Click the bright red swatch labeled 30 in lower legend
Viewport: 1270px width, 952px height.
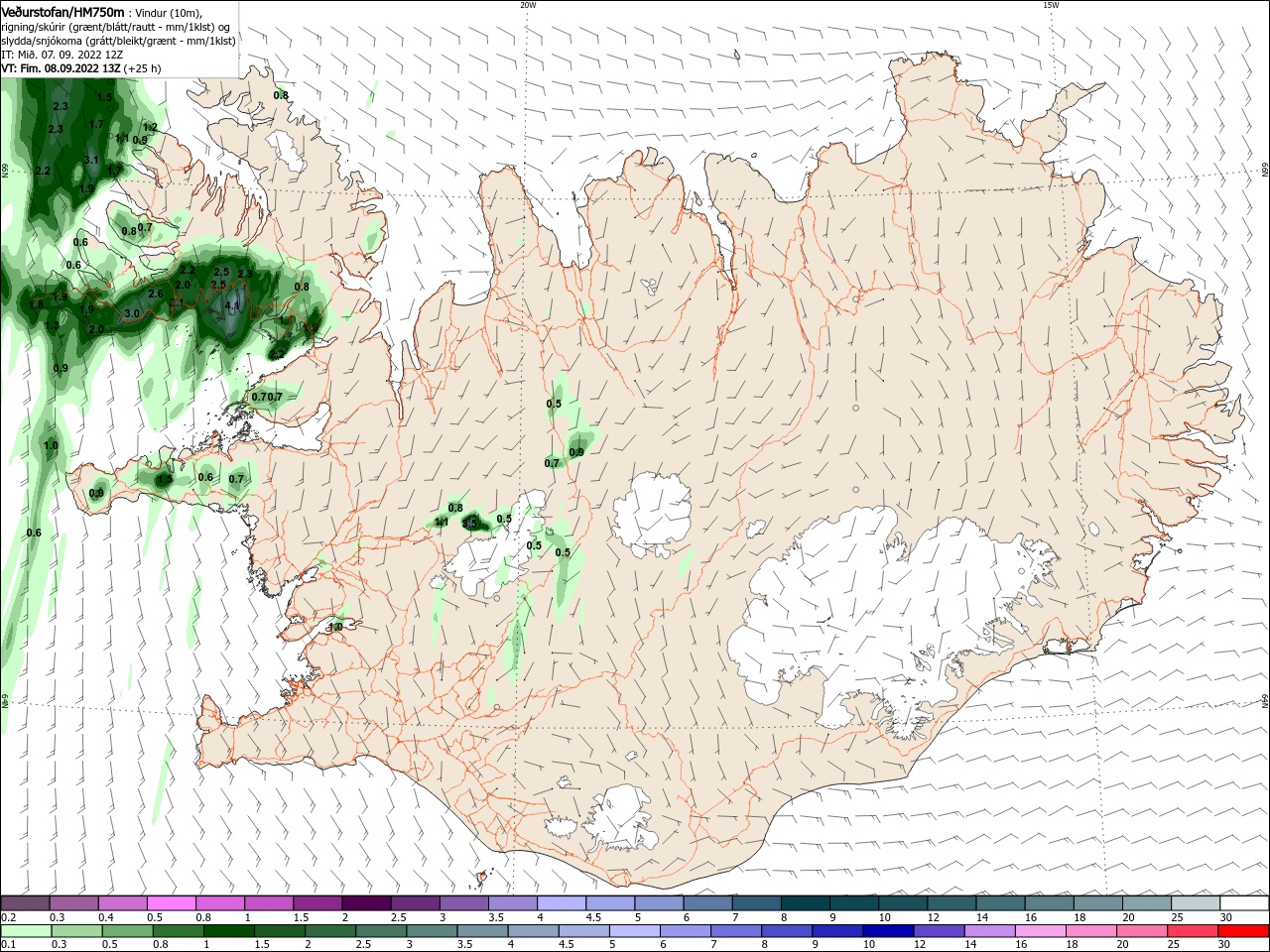[x=1242, y=931]
